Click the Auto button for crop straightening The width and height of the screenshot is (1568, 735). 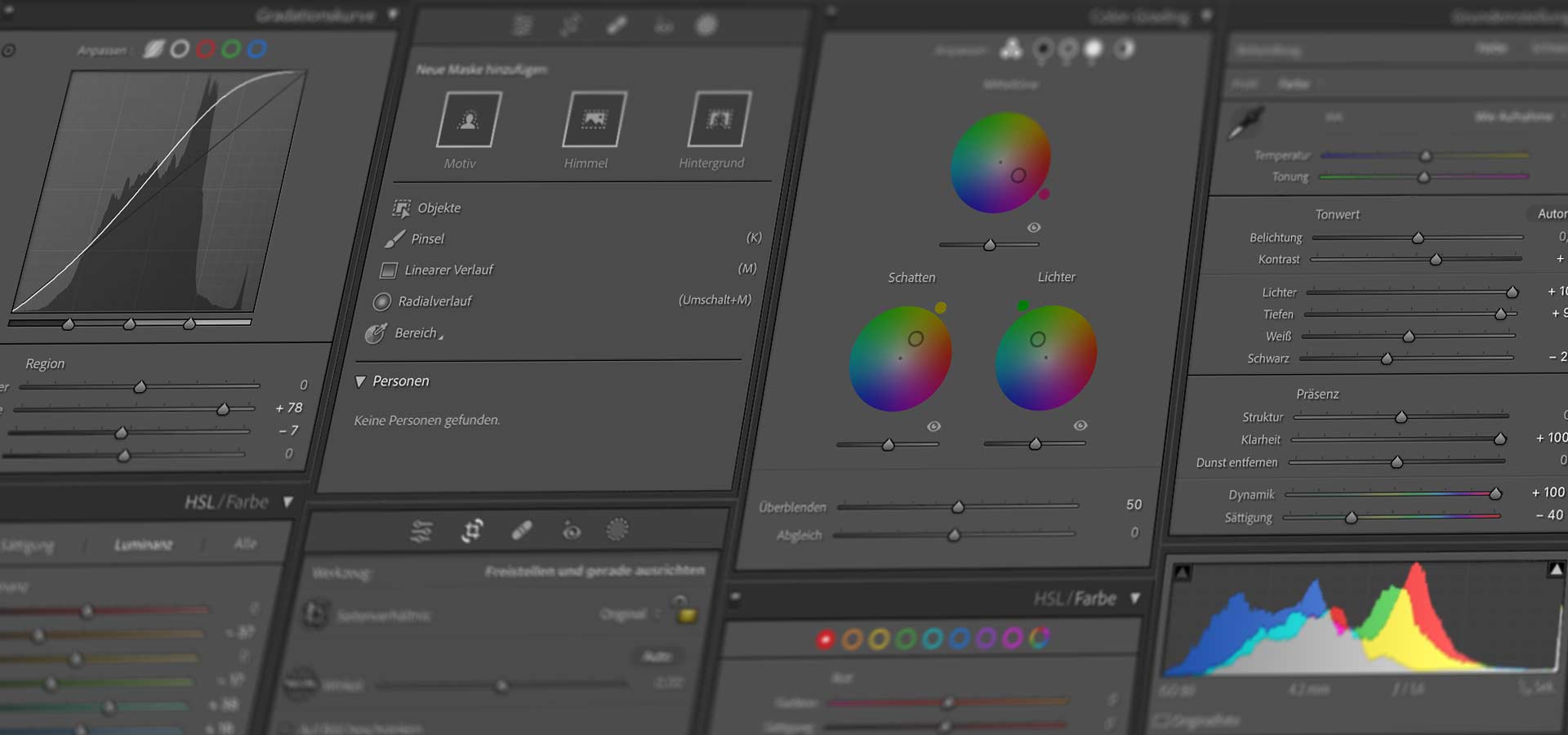pyautogui.click(x=658, y=657)
